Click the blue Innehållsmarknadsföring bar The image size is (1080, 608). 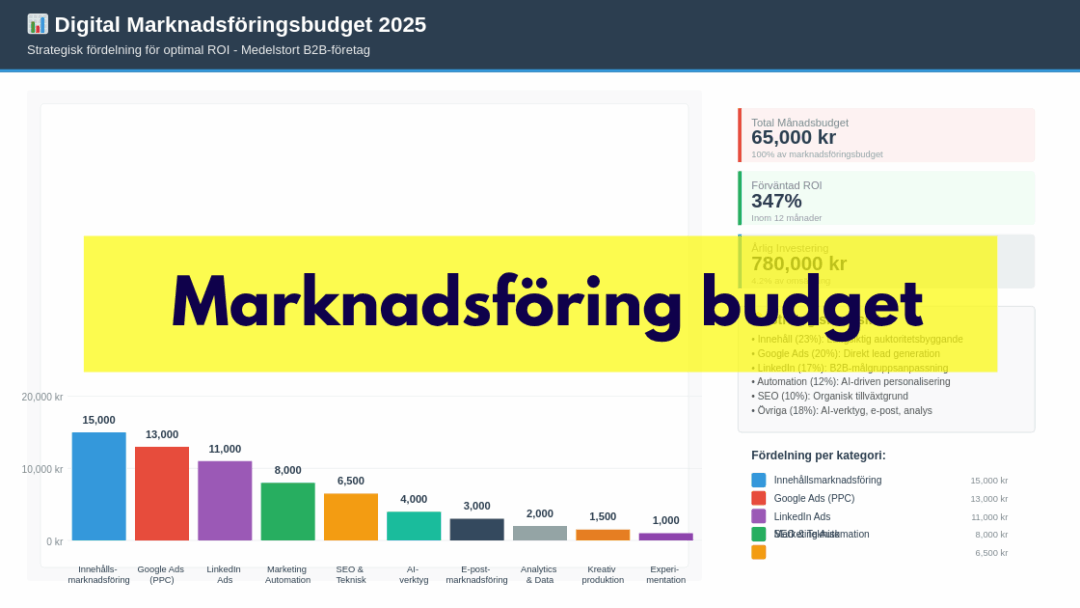click(99, 486)
